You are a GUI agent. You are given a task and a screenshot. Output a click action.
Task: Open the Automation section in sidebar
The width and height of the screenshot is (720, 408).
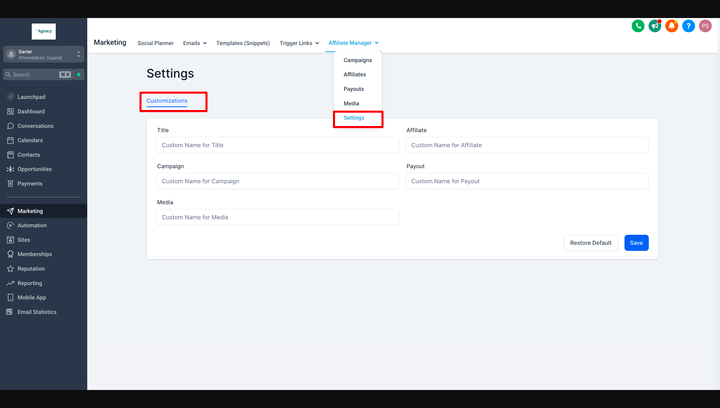(x=32, y=225)
